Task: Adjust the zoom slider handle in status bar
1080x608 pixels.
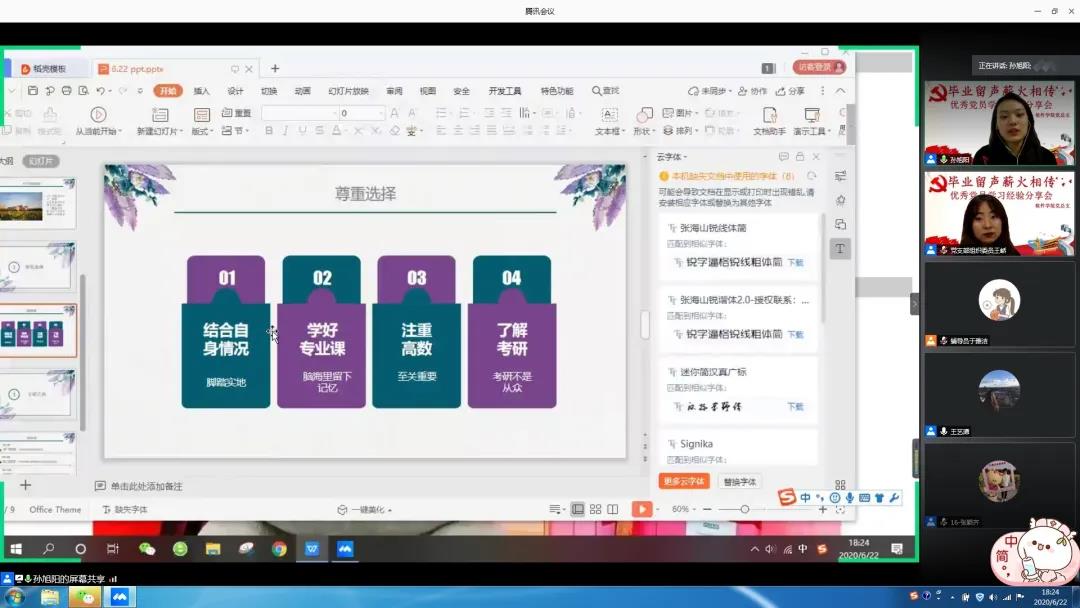Action: point(745,509)
